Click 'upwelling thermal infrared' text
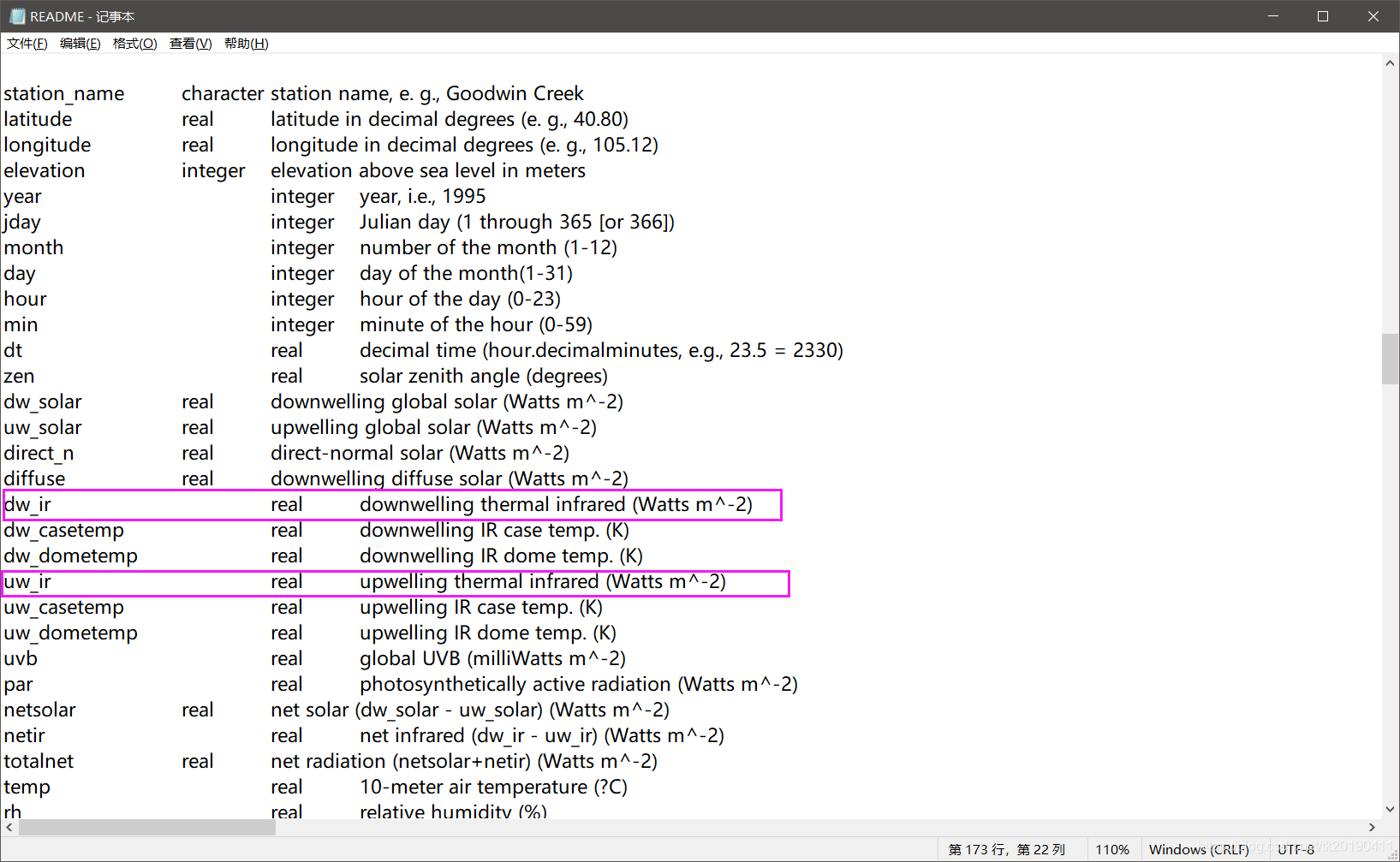Image resolution: width=1400 pixels, height=862 pixels. click(x=480, y=582)
